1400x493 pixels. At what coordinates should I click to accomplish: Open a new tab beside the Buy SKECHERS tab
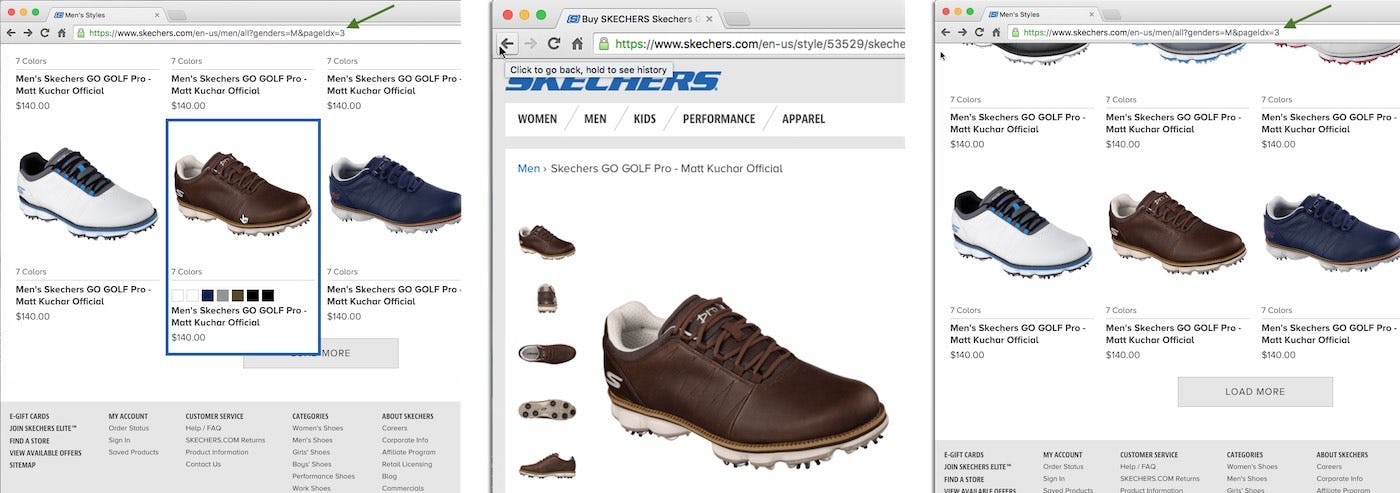pyautogui.click(x=736, y=19)
